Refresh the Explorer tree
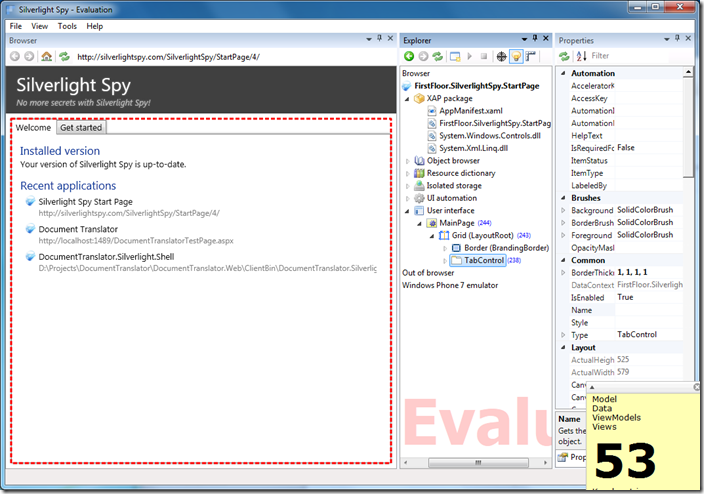Viewport: 704px width, 494px height. pos(438,56)
